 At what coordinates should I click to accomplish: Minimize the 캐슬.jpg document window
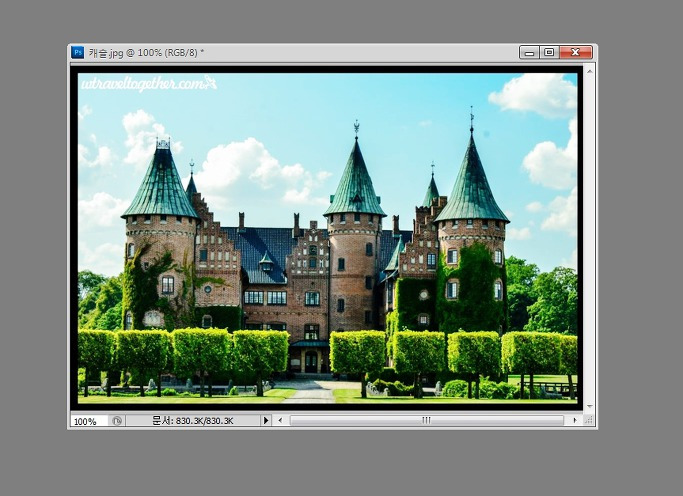(x=529, y=53)
